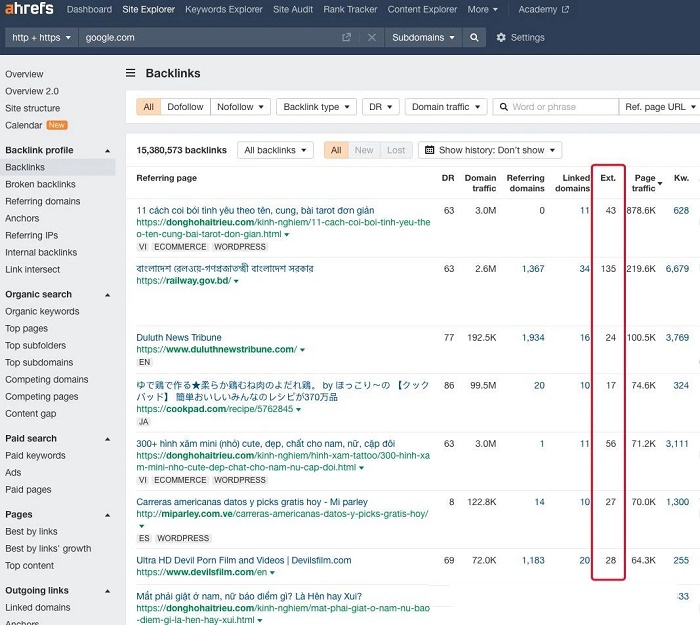Open the Duluth News Tribune page title
The height and width of the screenshot is (625, 700).
click(179, 338)
